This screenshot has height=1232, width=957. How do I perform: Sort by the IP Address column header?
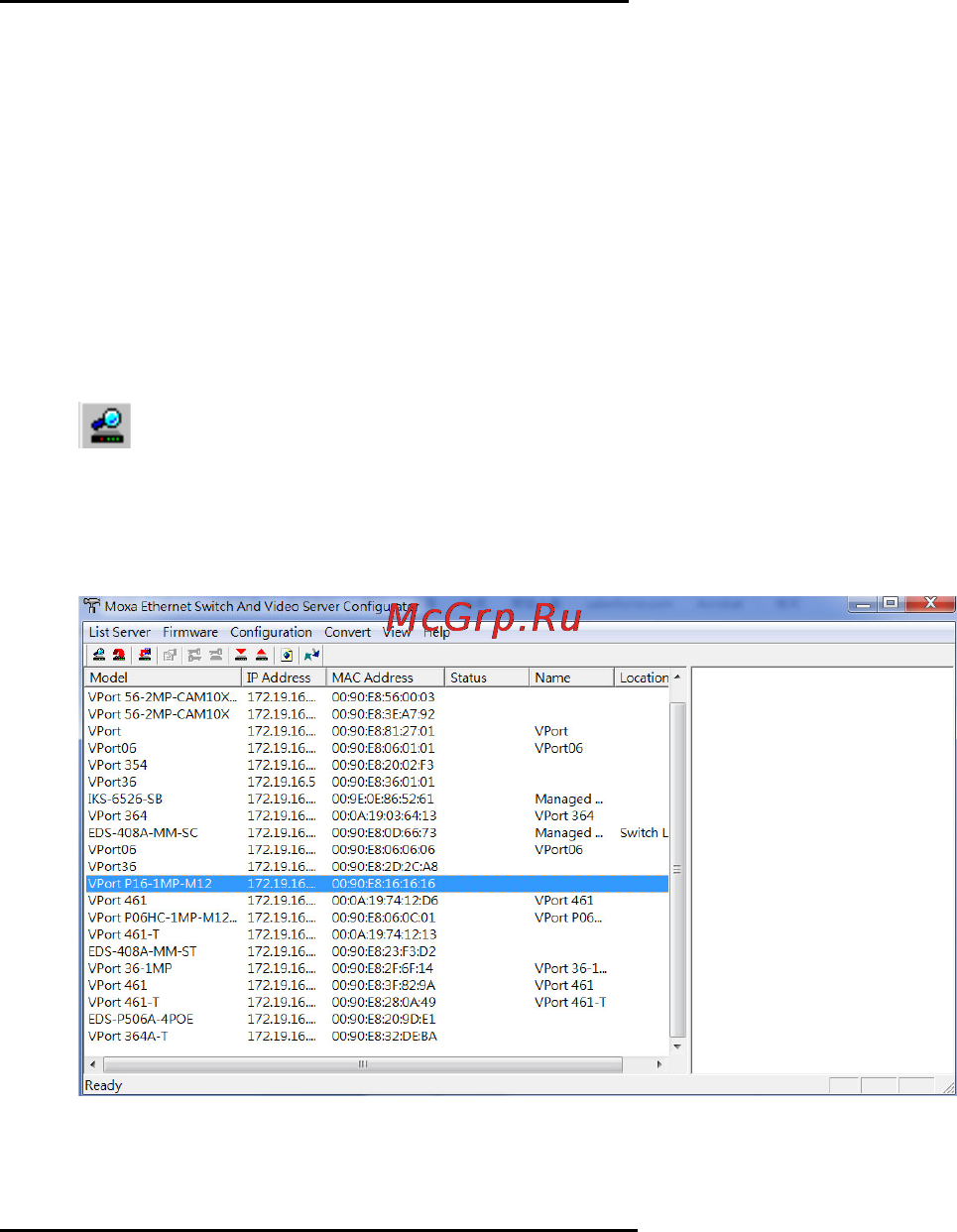[x=284, y=678]
